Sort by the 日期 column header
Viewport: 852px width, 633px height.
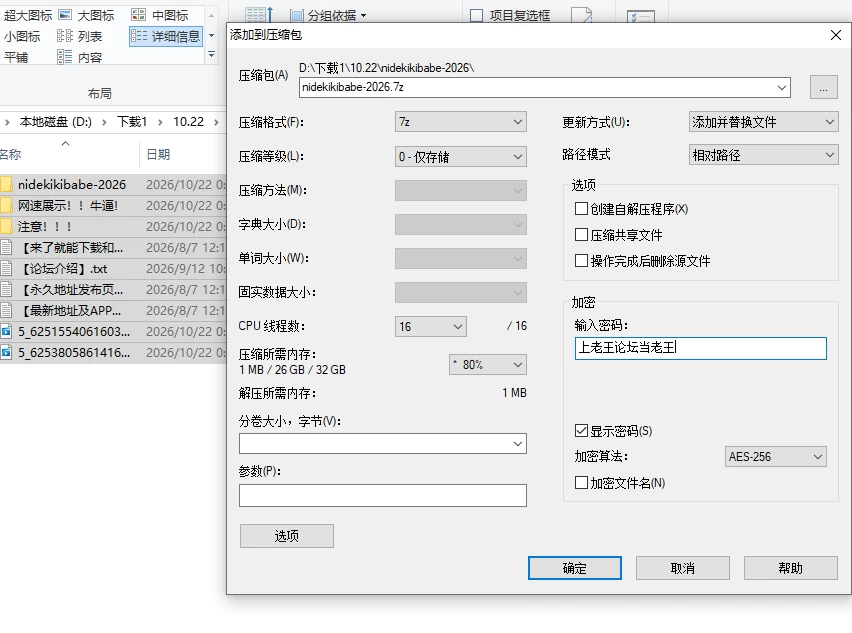tap(158, 155)
